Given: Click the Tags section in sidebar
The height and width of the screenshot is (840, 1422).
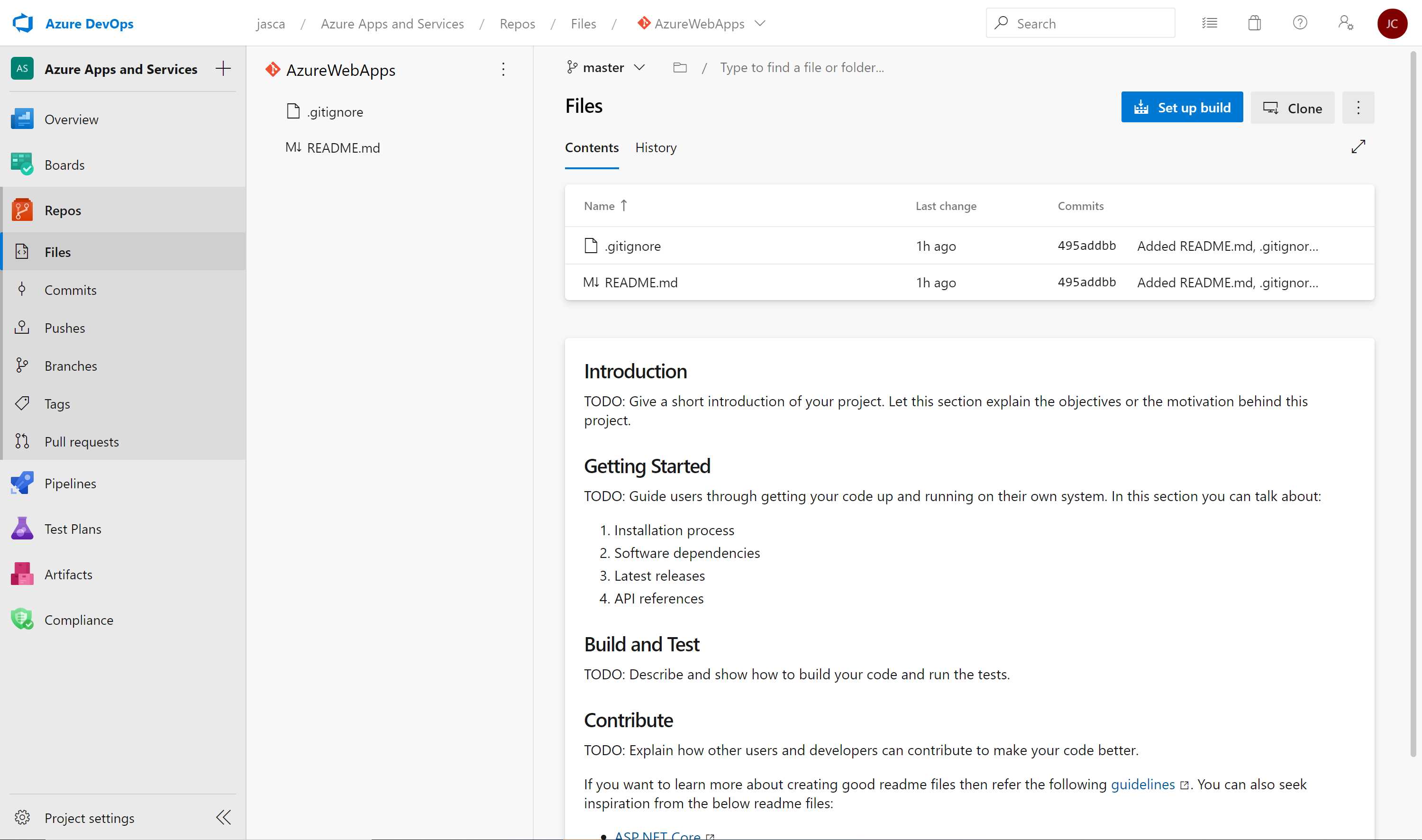Looking at the screenshot, I should coord(56,404).
